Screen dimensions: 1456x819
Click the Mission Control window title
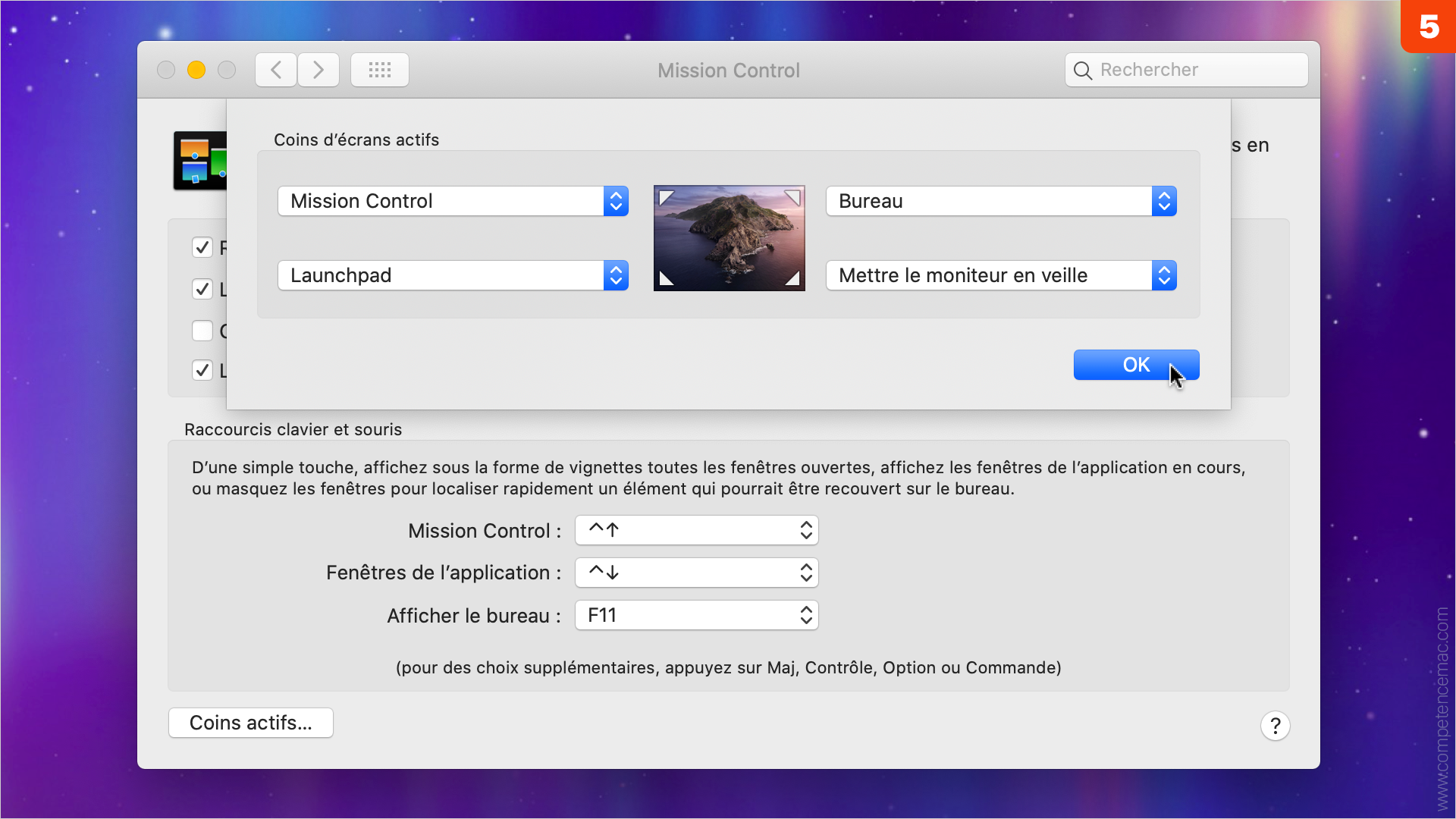[x=729, y=71]
